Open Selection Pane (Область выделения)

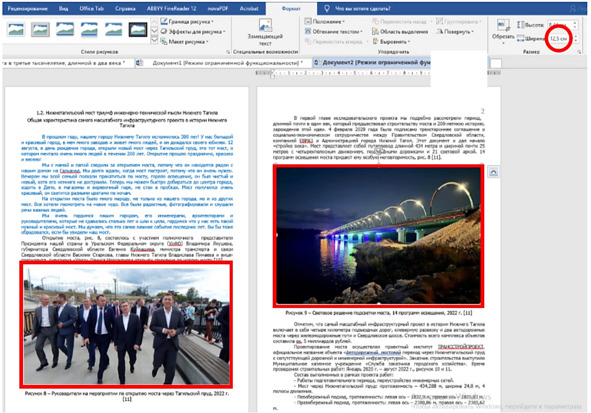click(400, 32)
